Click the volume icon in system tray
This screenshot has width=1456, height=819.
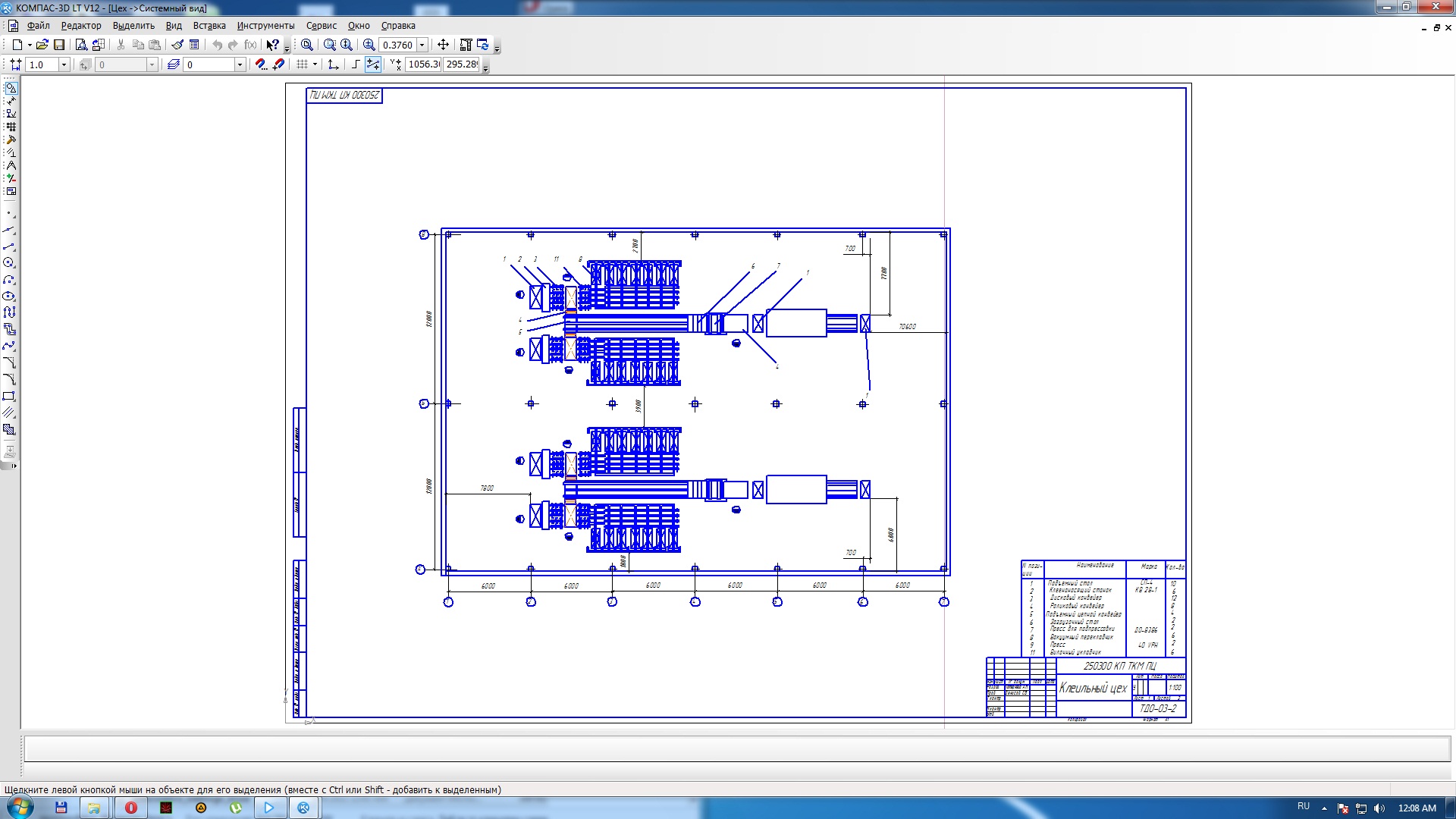1379,808
